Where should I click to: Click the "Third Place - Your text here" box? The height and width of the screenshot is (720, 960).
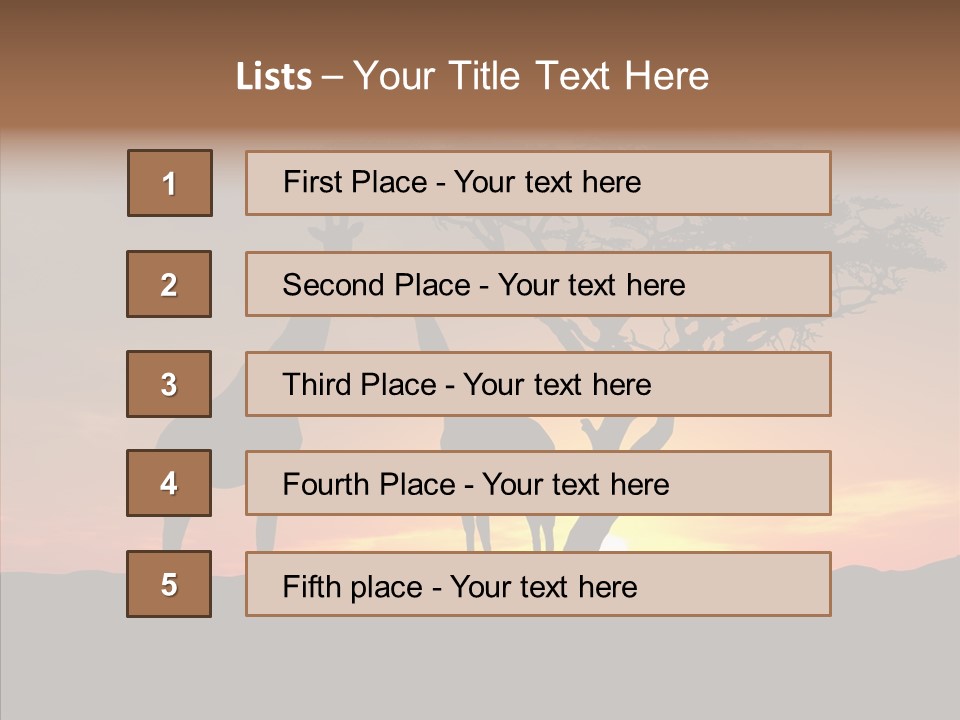click(x=538, y=384)
